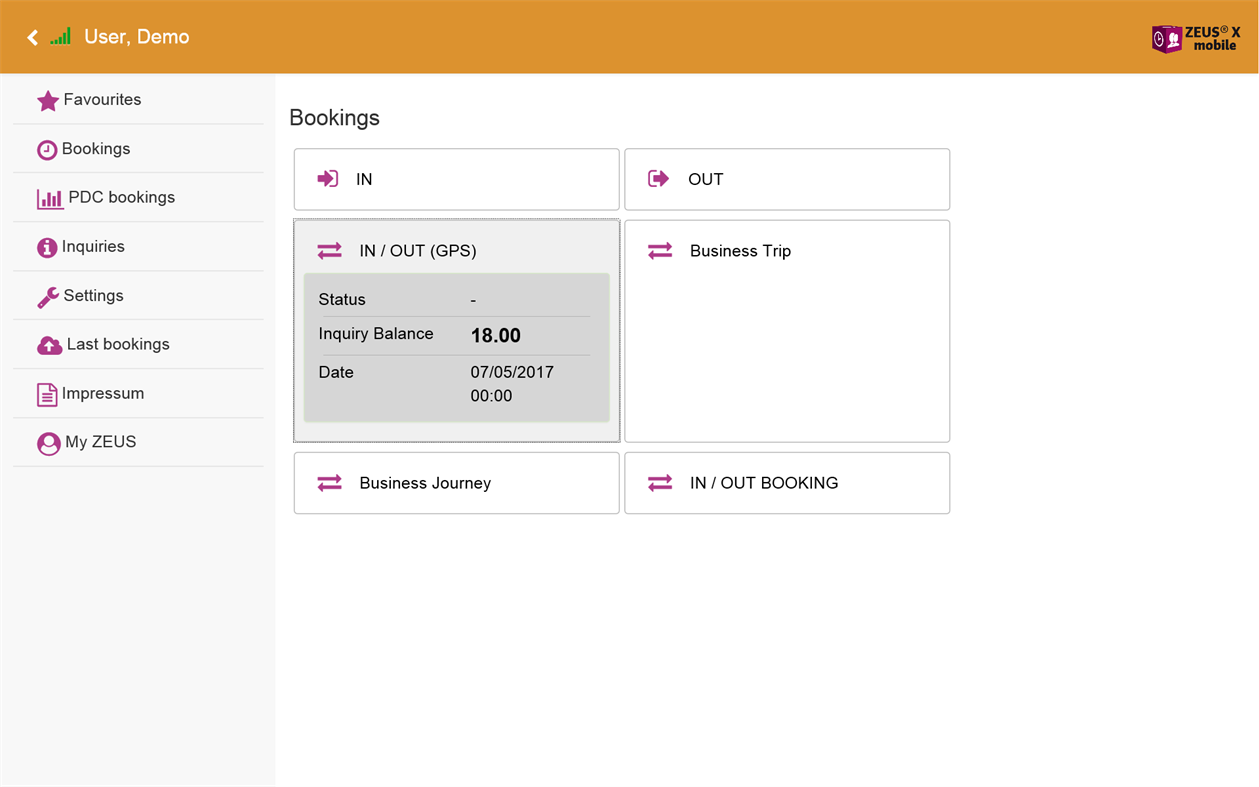Open Bookings in the sidebar menu

point(96,149)
